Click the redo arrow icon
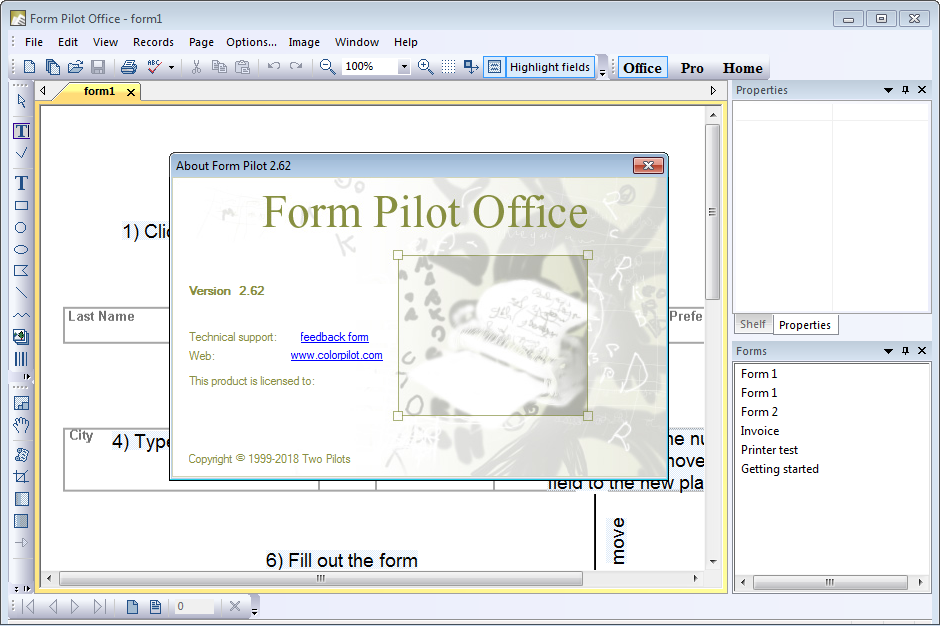The image size is (940, 626). point(296,66)
